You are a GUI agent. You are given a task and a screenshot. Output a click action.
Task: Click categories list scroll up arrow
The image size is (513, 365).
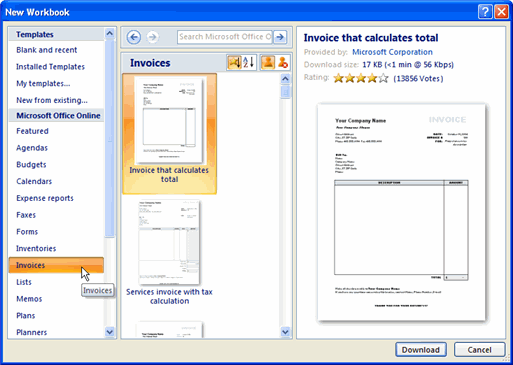109,33
